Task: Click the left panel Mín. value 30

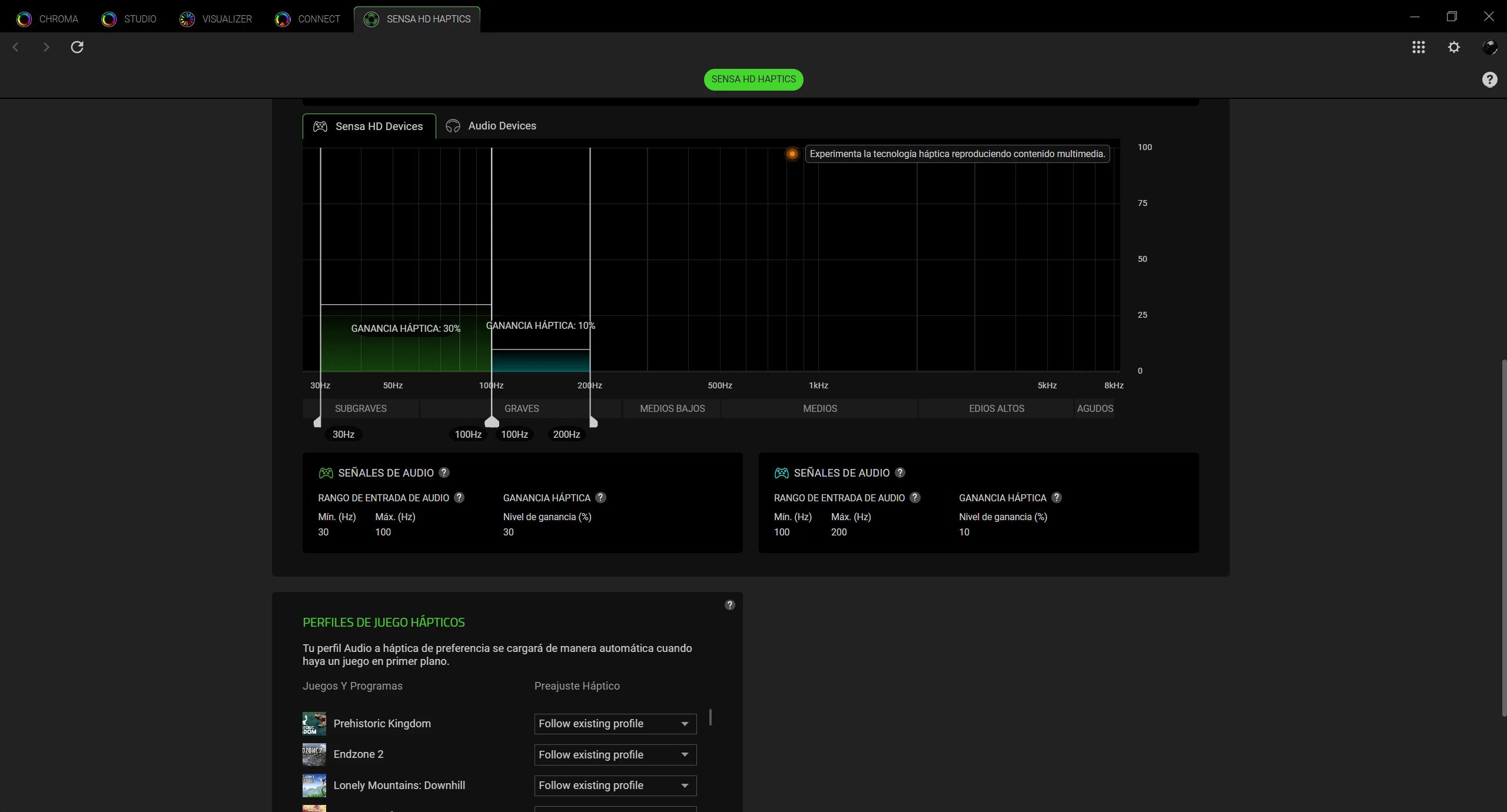Action: (324, 532)
